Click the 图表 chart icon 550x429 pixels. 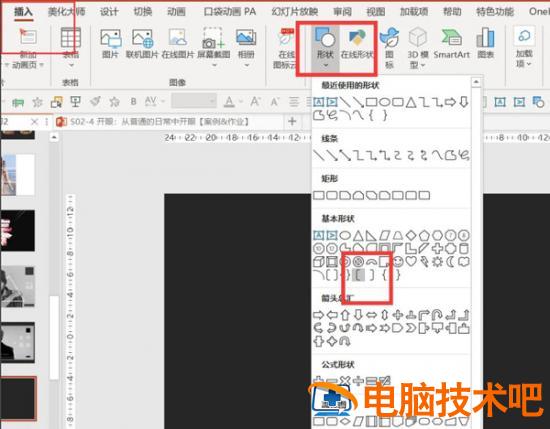pyautogui.click(x=486, y=44)
